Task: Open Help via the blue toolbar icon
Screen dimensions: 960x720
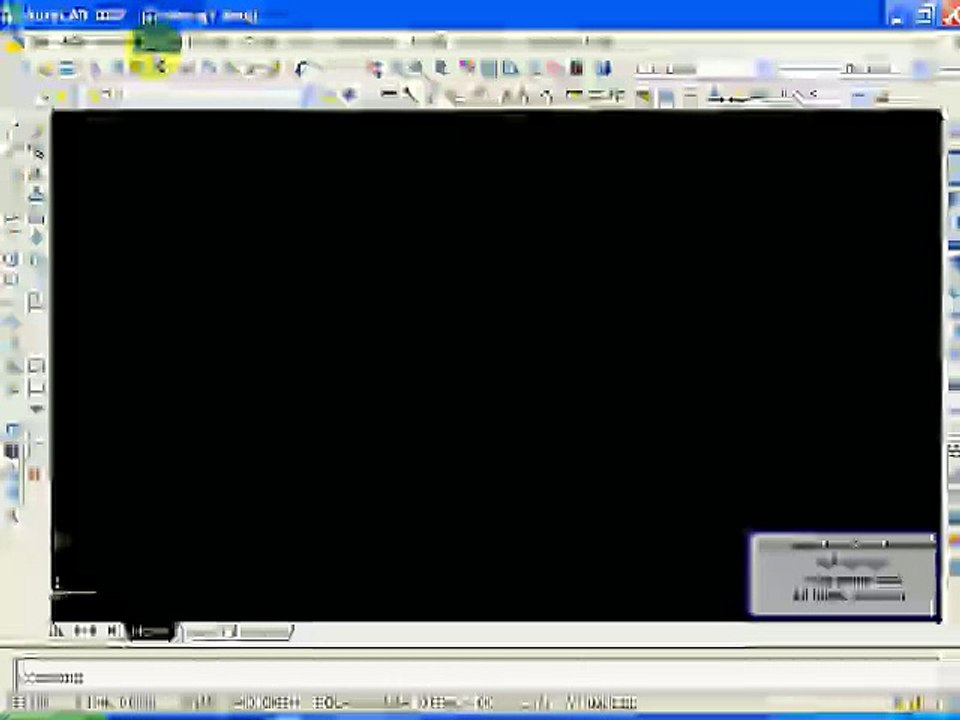Action: tap(604, 69)
